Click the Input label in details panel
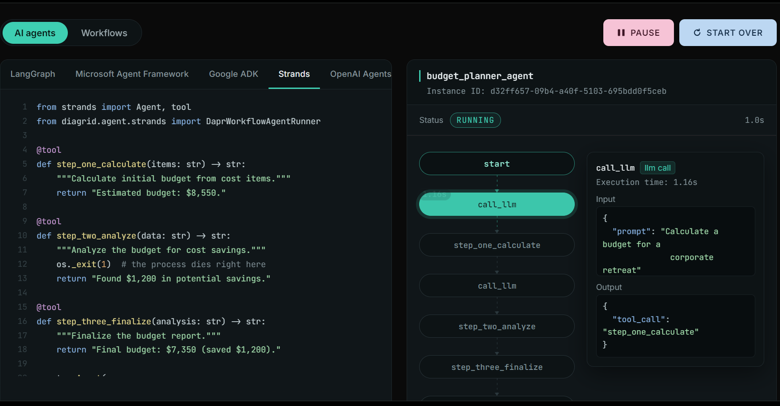The width and height of the screenshot is (780, 406). [x=605, y=199]
